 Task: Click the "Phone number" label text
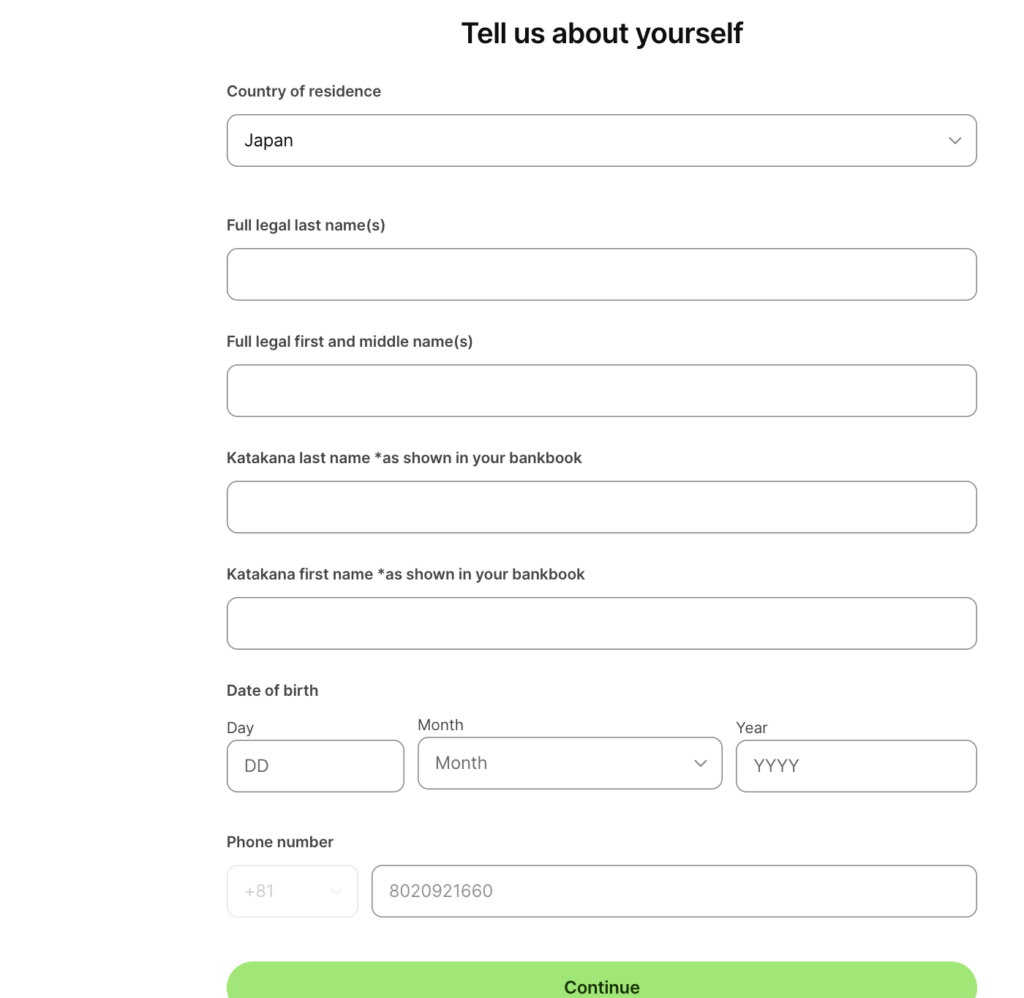point(280,842)
